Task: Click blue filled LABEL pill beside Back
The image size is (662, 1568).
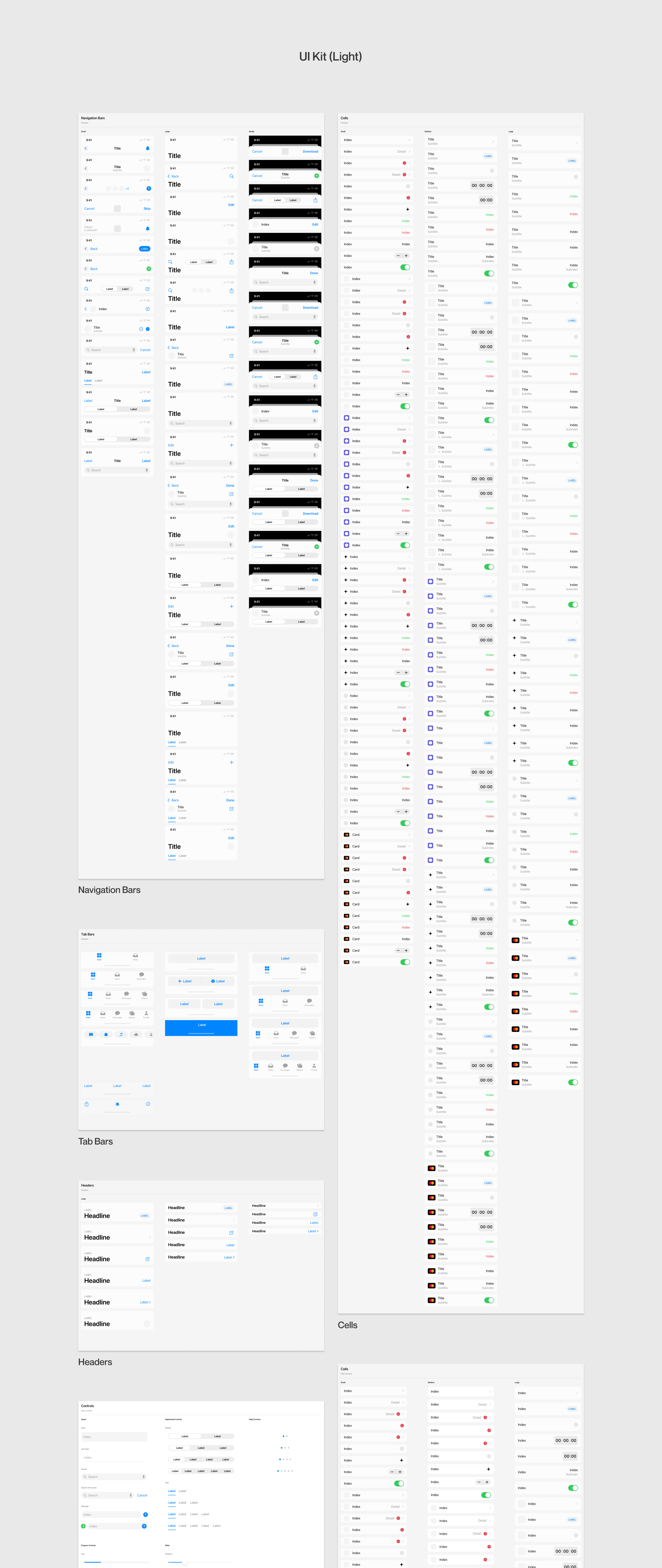Action: coord(144,249)
